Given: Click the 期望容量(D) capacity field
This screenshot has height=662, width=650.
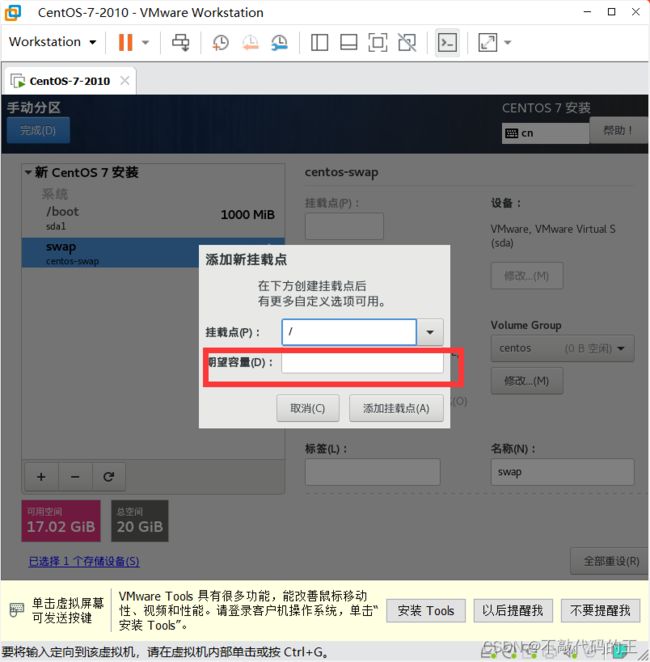Looking at the screenshot, I should [x=362, y=363].
